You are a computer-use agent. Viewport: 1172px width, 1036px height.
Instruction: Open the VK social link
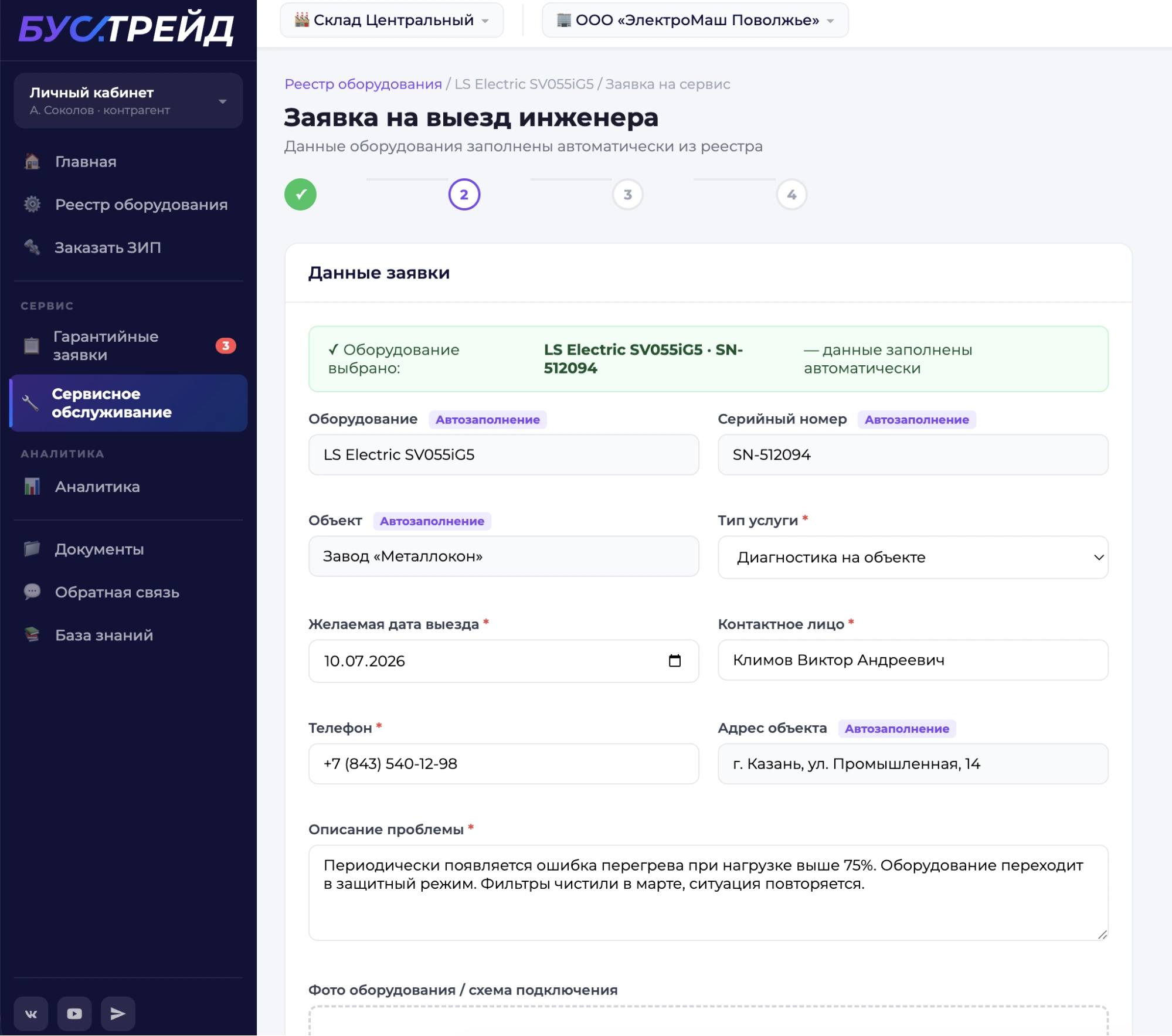coord(31,1014)
